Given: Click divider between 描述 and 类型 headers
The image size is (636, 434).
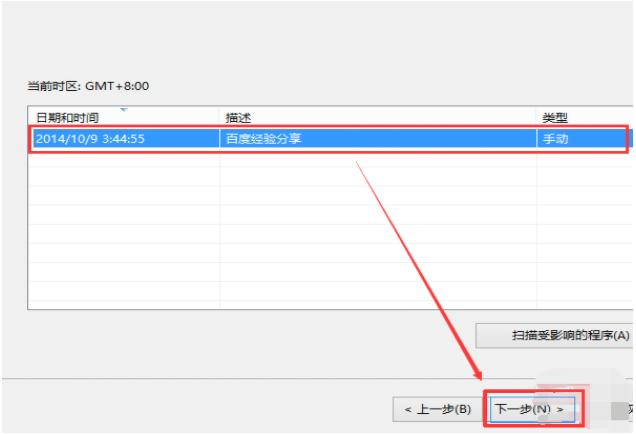Looking at the screenshot, I should pos(537,118).
